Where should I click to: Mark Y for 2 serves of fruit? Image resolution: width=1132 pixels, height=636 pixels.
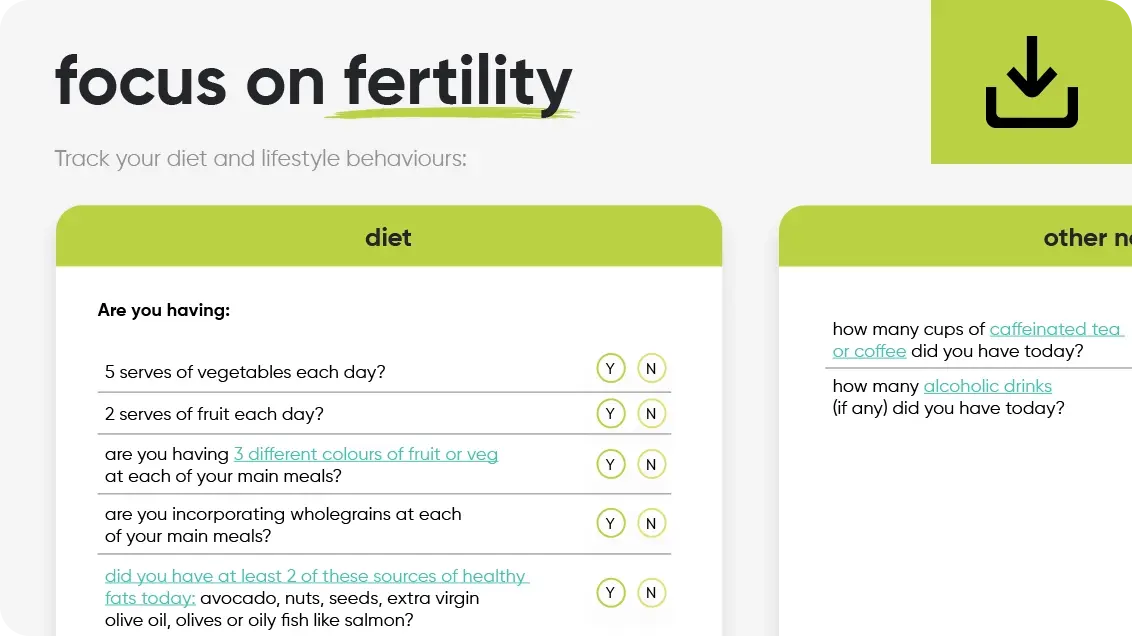(x=611, y=413)
